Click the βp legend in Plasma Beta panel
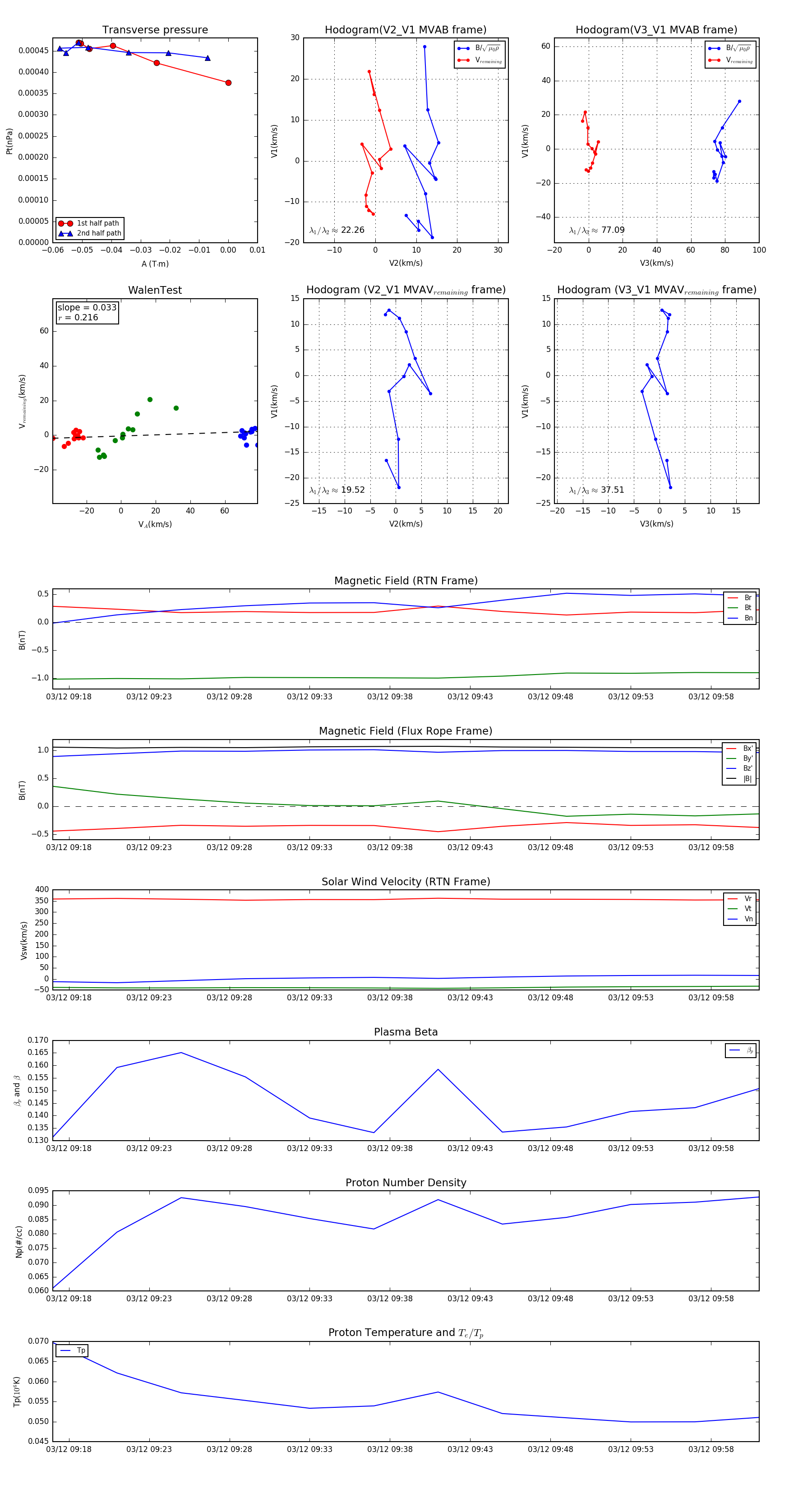Image resolution: width=812 pixels, height=1489 pixels. (741, 1050)
